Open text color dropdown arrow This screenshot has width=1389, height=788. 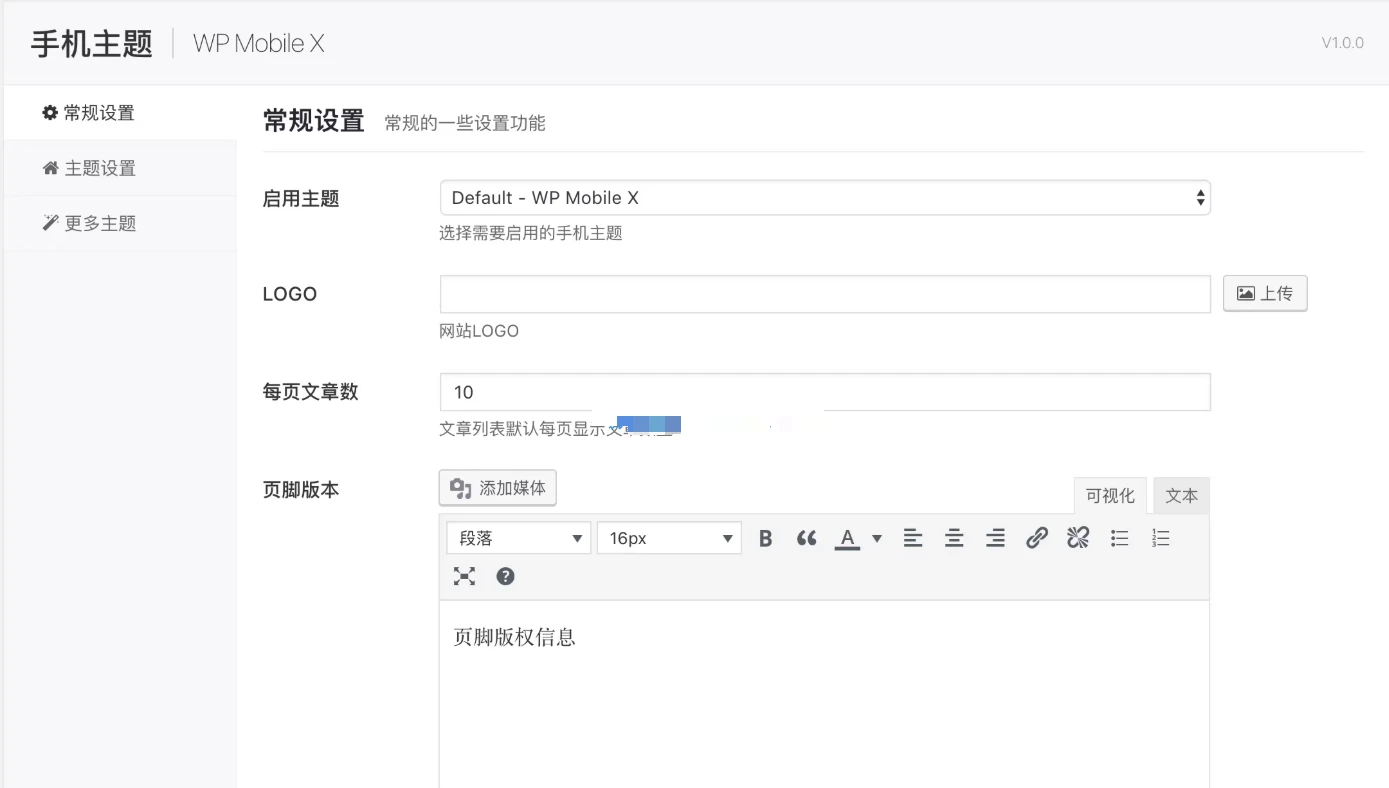pos(877,539)
